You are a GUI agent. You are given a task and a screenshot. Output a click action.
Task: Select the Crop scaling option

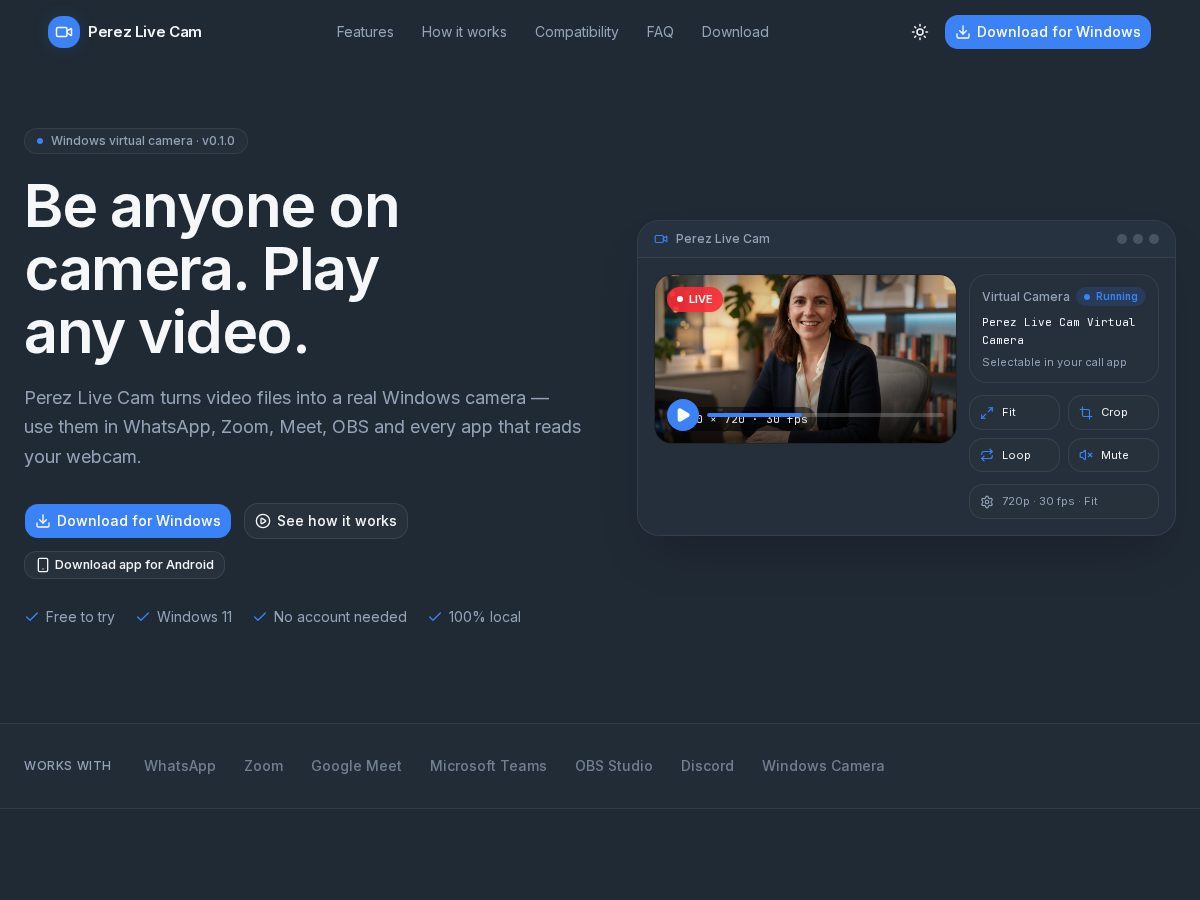coord(1113,412)
